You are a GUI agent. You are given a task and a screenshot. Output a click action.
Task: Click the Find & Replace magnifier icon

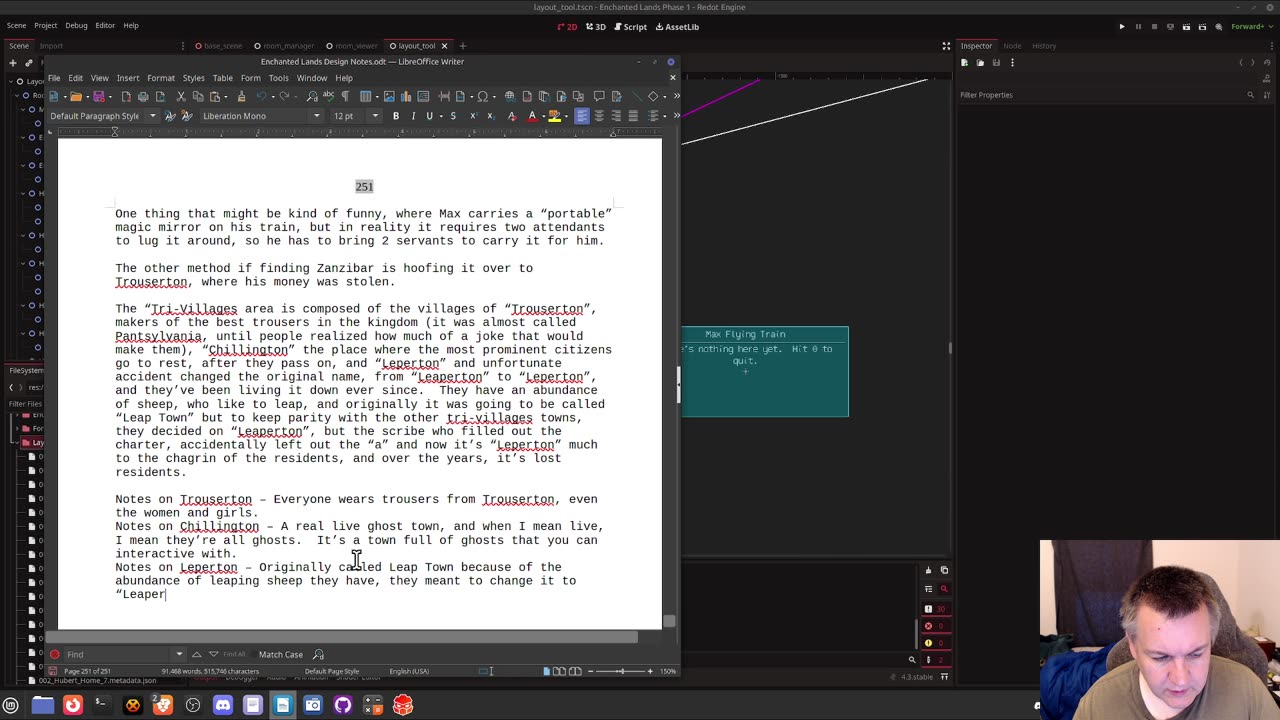point(311,96)
